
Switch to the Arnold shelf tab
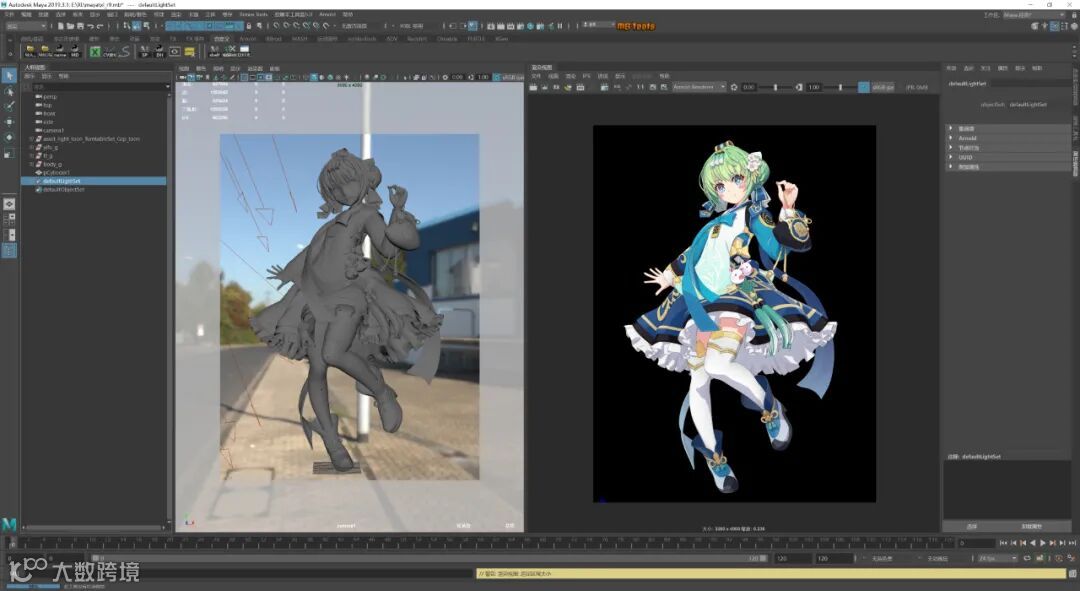[x=247, y=39]
